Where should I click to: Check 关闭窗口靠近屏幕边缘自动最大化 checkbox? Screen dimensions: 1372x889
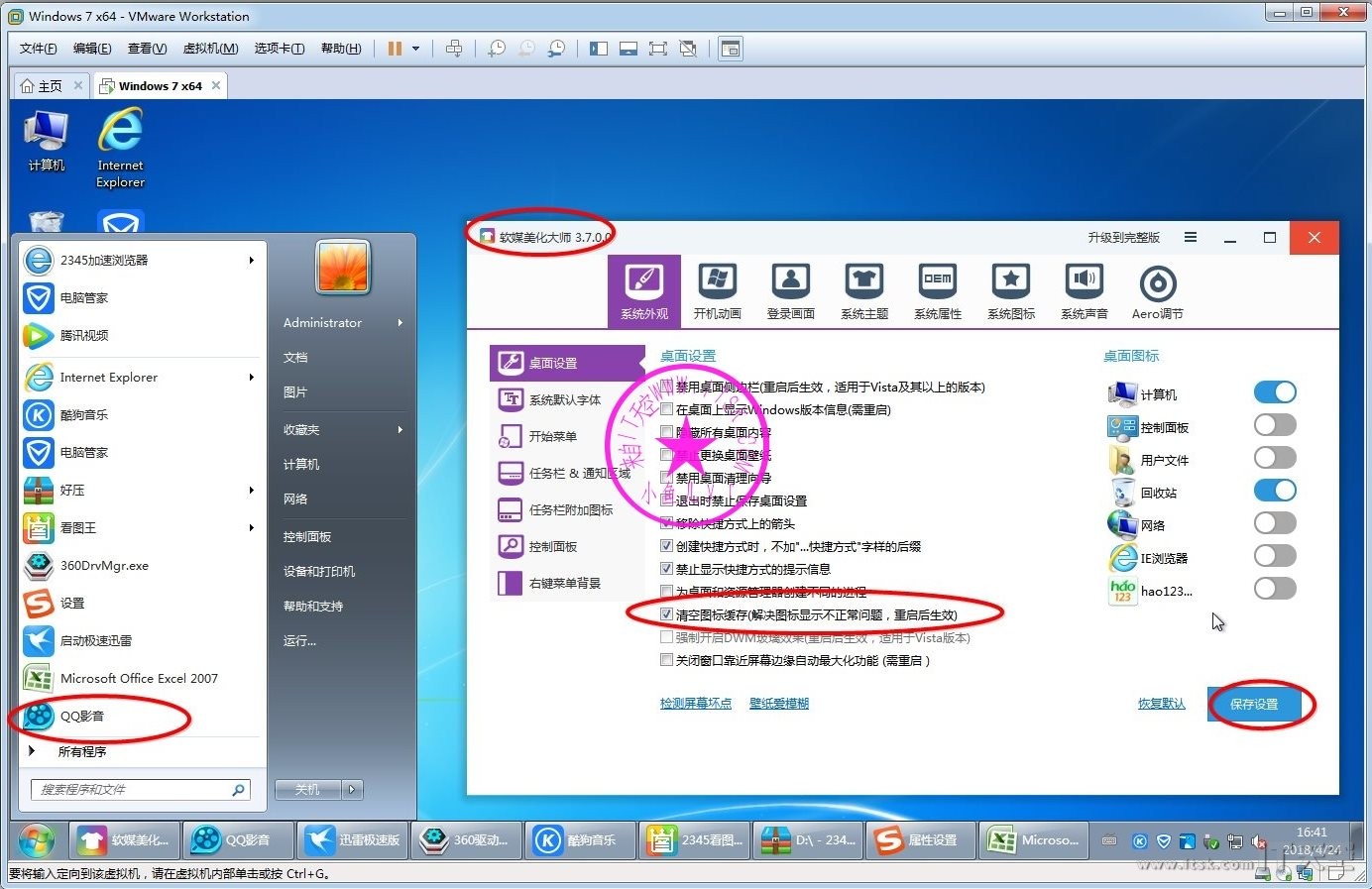click(667, 660)
